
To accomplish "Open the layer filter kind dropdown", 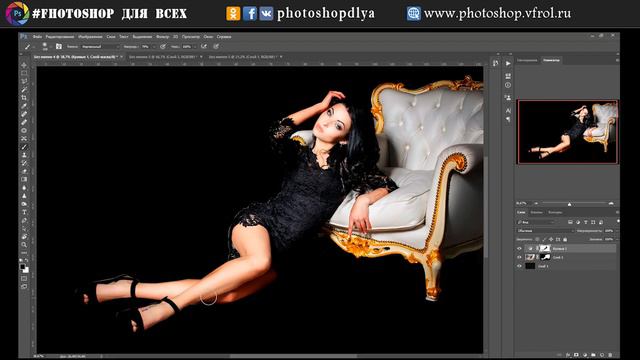I will (x=536, y=222).
